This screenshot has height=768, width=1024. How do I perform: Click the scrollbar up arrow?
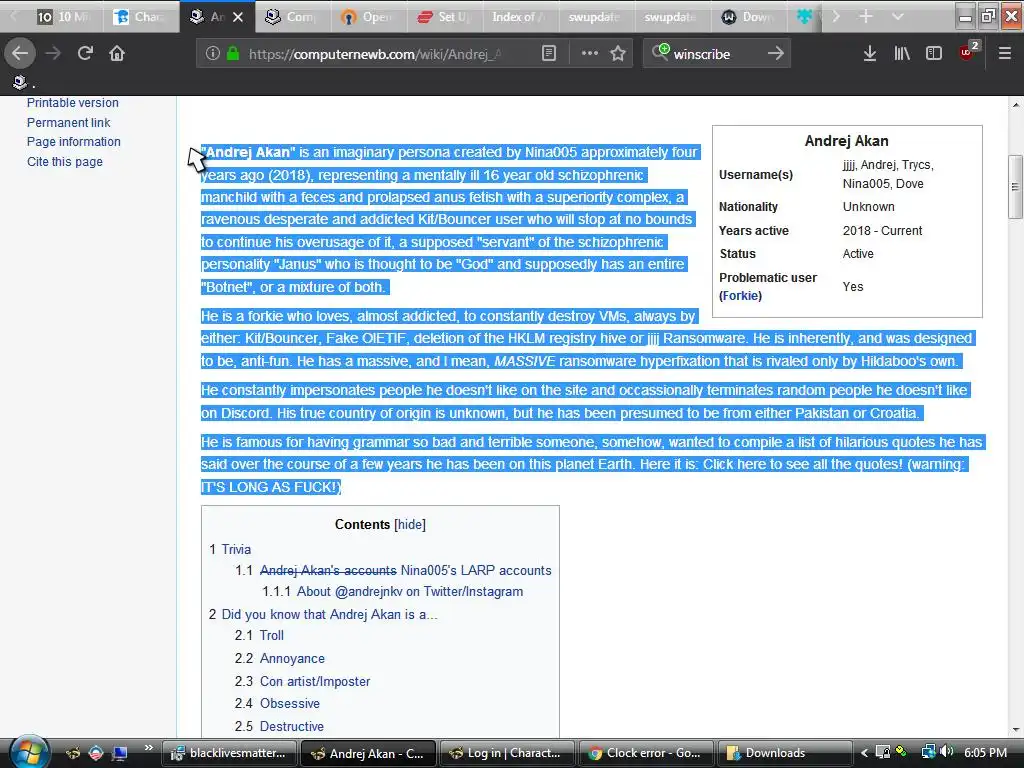[1016, 104]
